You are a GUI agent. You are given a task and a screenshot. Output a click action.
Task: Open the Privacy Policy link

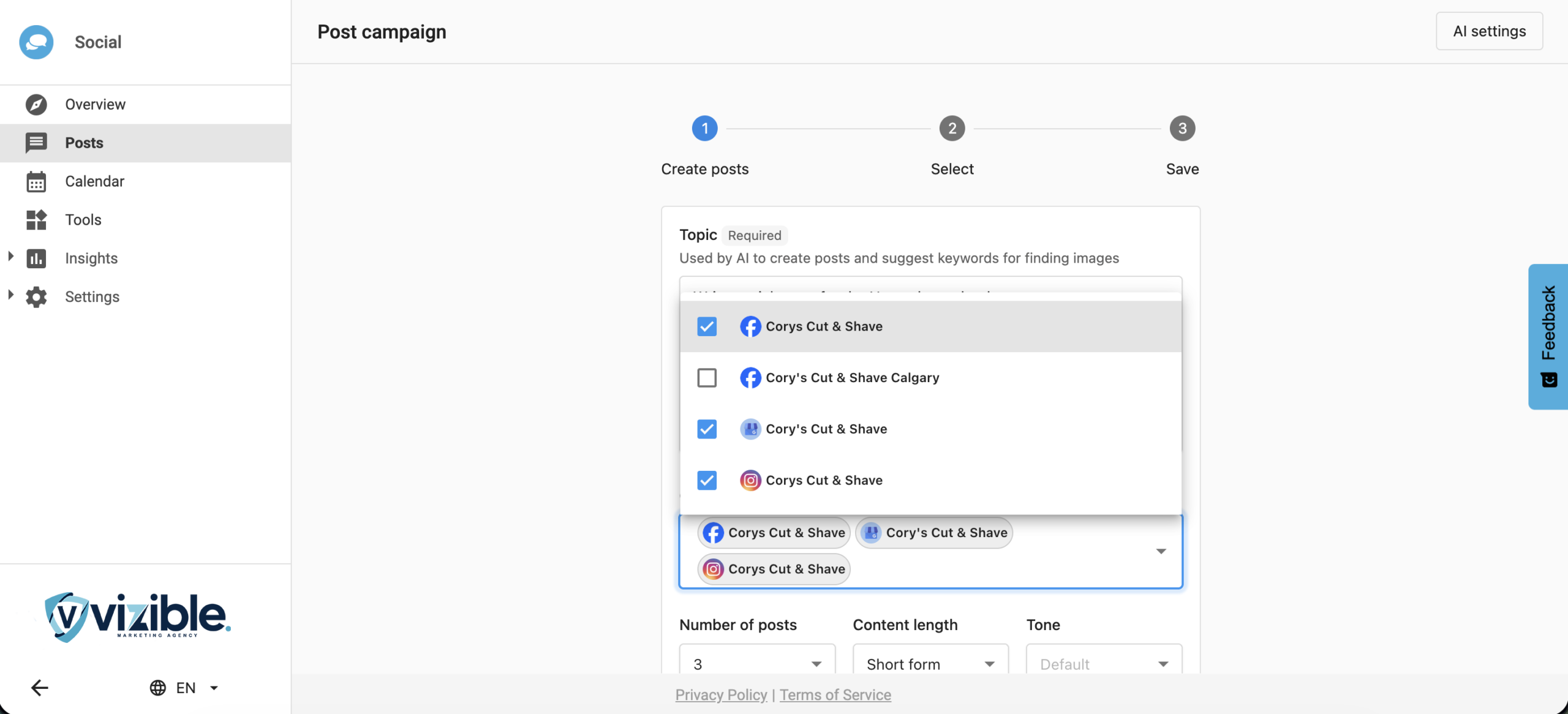(x=721, y=694)
